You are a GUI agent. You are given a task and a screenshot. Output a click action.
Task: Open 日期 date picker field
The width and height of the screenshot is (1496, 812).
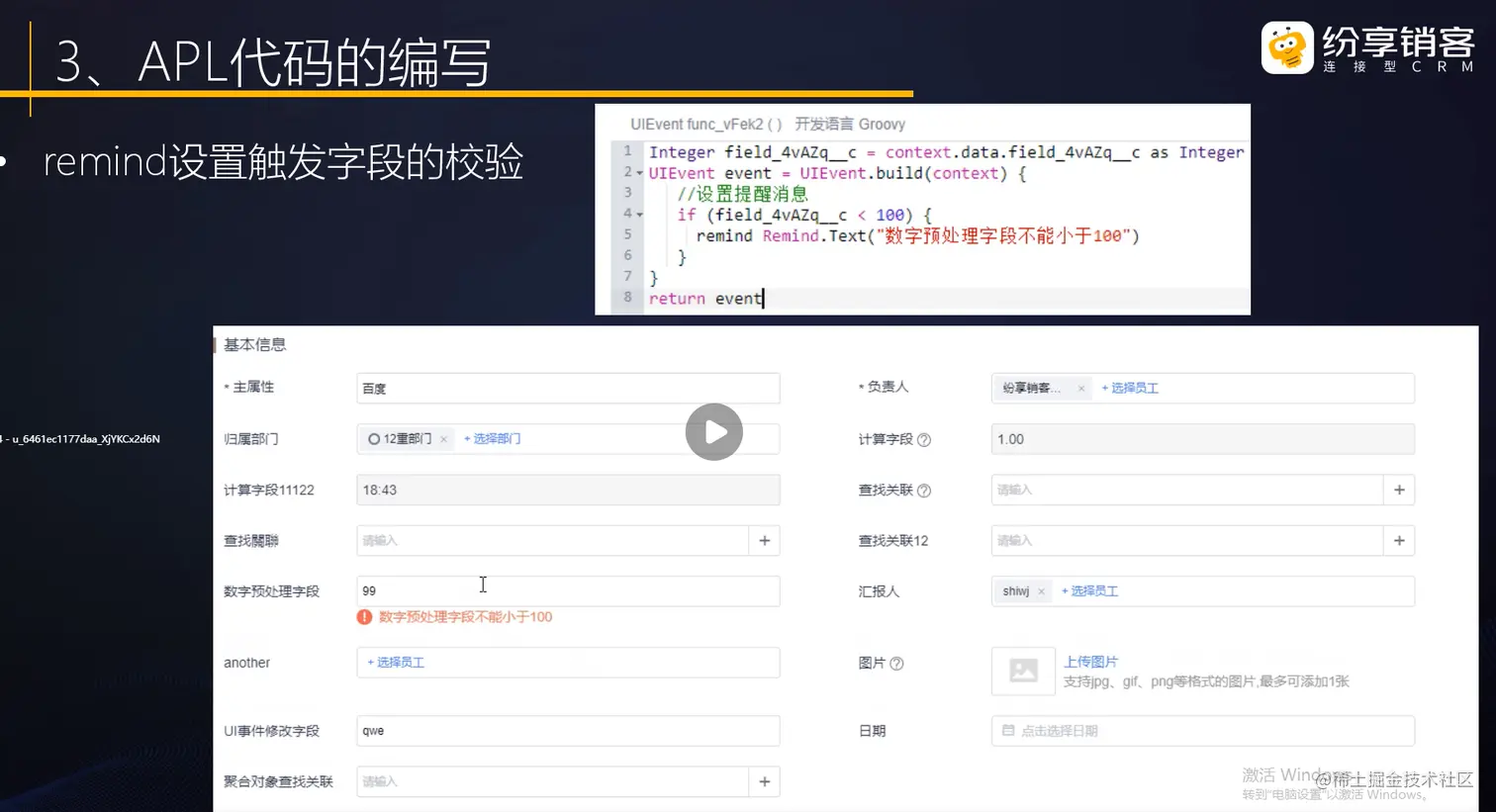pos(1203,731)
